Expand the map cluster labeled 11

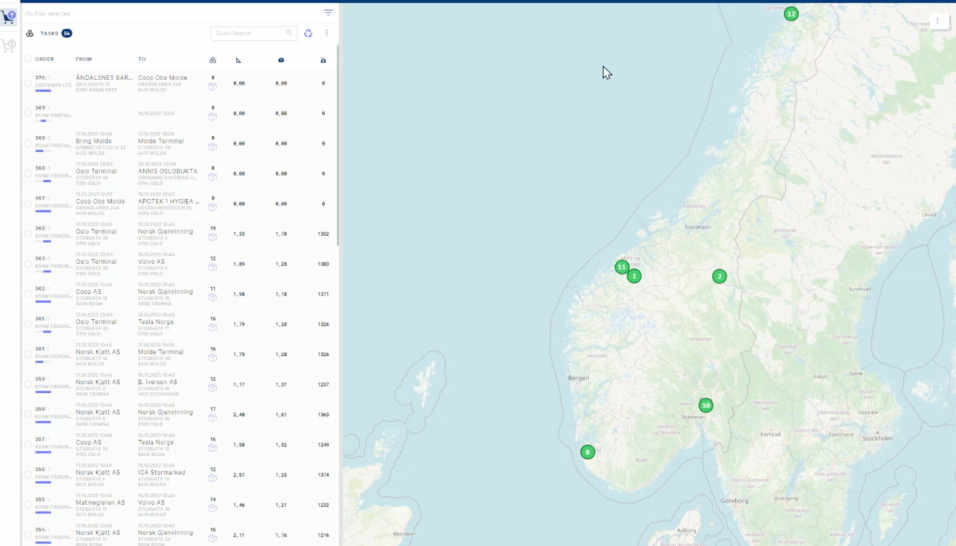622,267
